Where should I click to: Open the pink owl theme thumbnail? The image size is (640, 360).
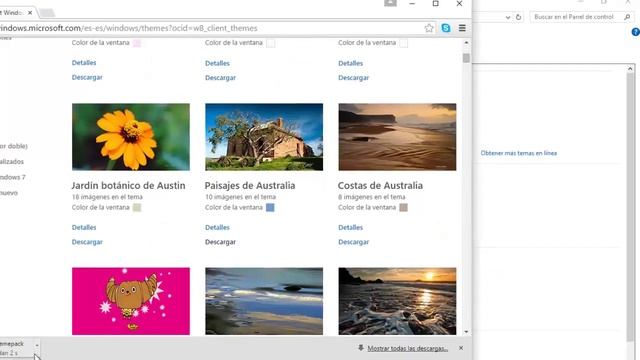tap(131, 301)
